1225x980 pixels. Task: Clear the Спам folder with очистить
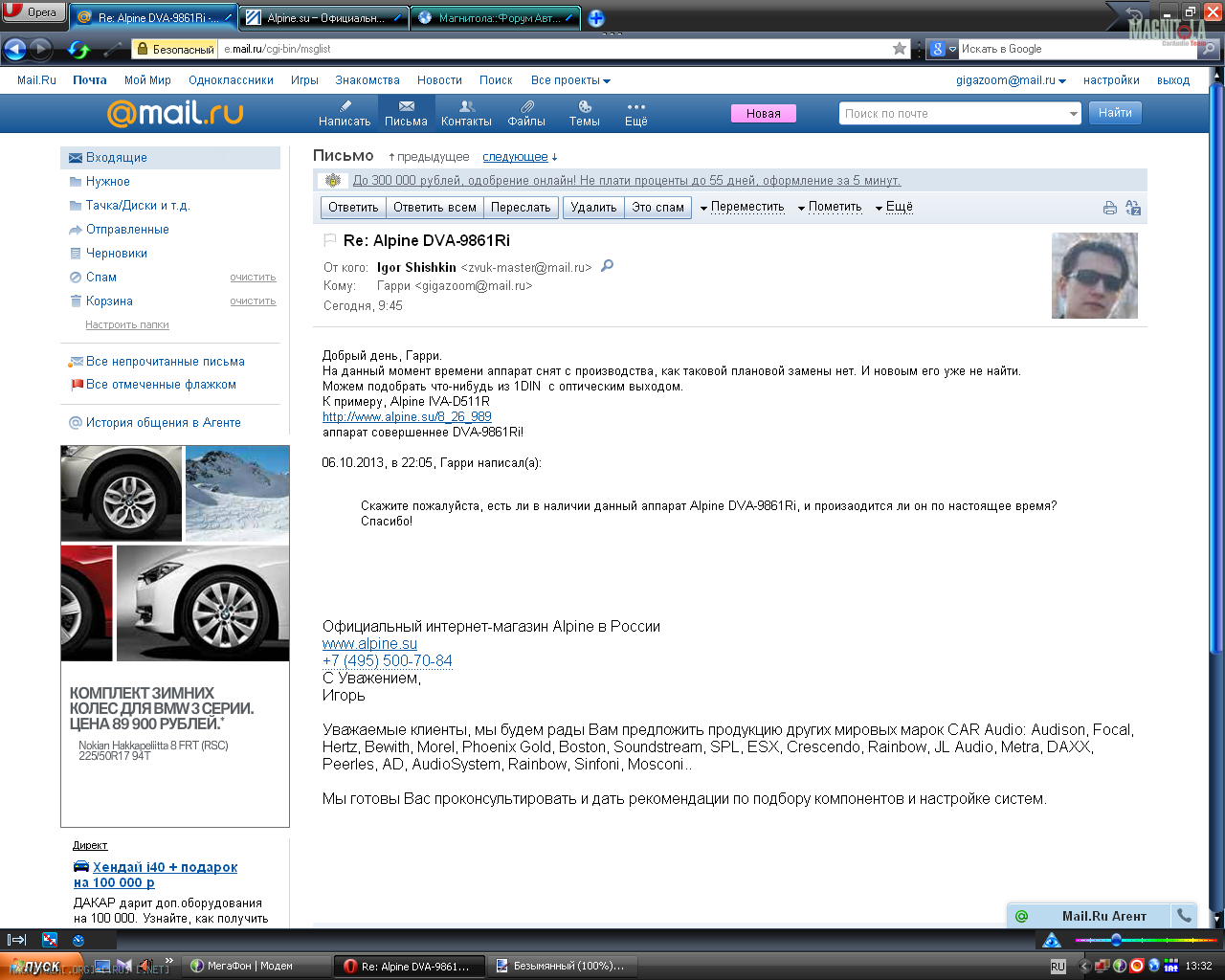tap(253, 278)
